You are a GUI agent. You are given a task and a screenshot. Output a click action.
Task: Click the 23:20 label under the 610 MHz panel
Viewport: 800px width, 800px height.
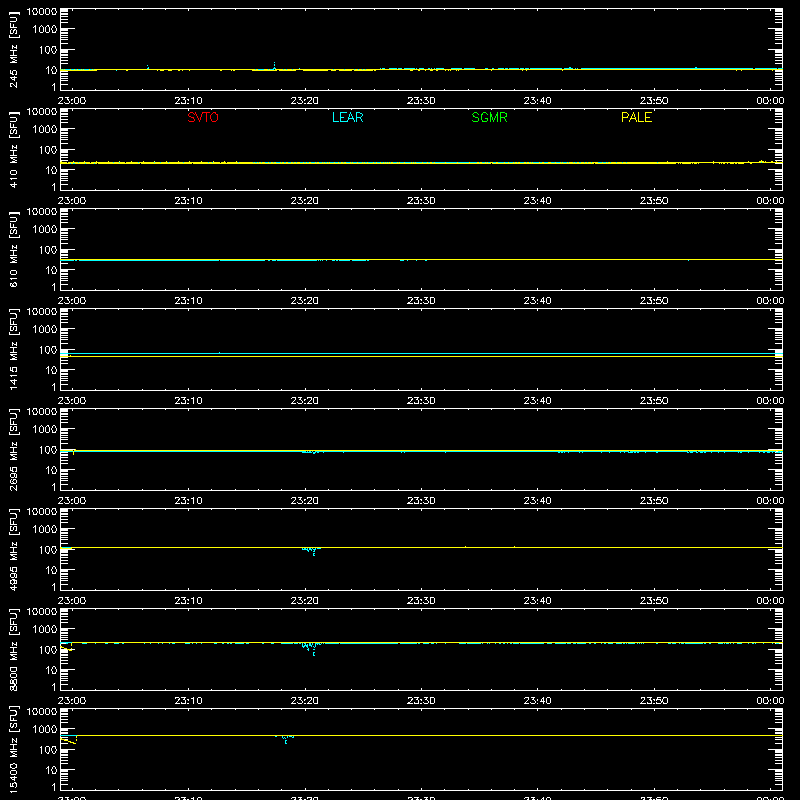[305, 301]
